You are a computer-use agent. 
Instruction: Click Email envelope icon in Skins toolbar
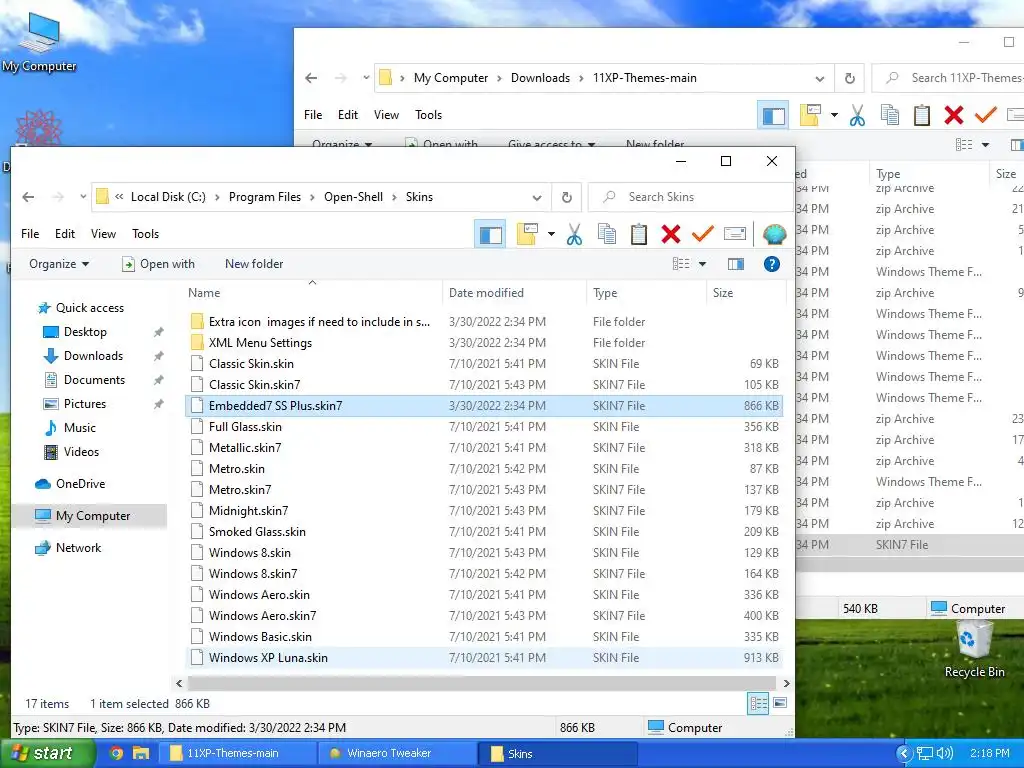735,234
